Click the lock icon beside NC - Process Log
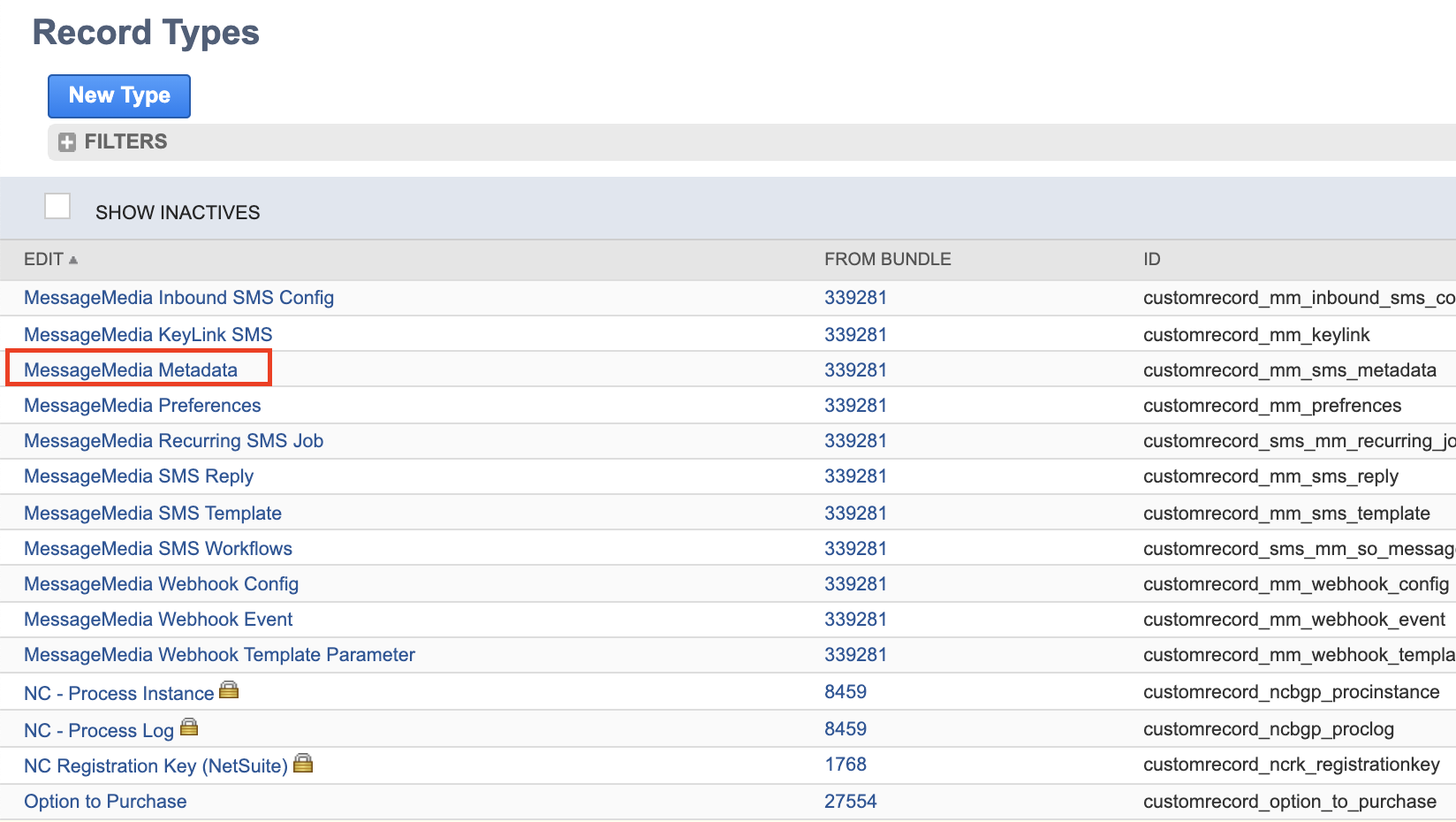 point(189,727)
